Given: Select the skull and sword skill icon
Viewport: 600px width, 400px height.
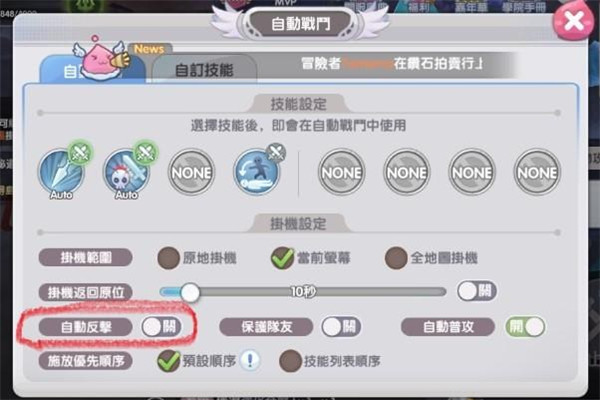Looking at the screenshot, I should [126, 172].
